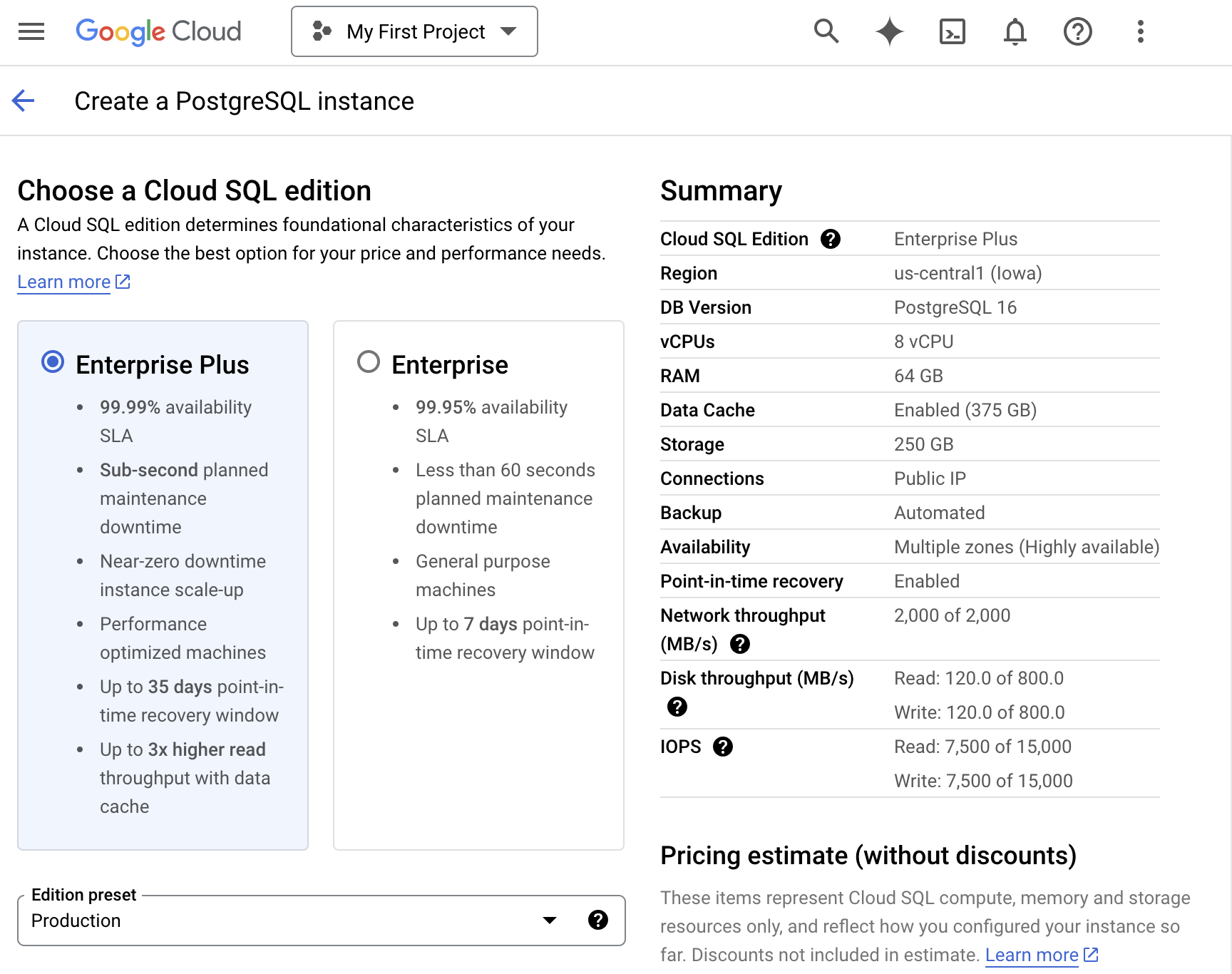
Task: Click the 'Enabled (375 GB)' data cache value
Action: (x=965, y=410)
